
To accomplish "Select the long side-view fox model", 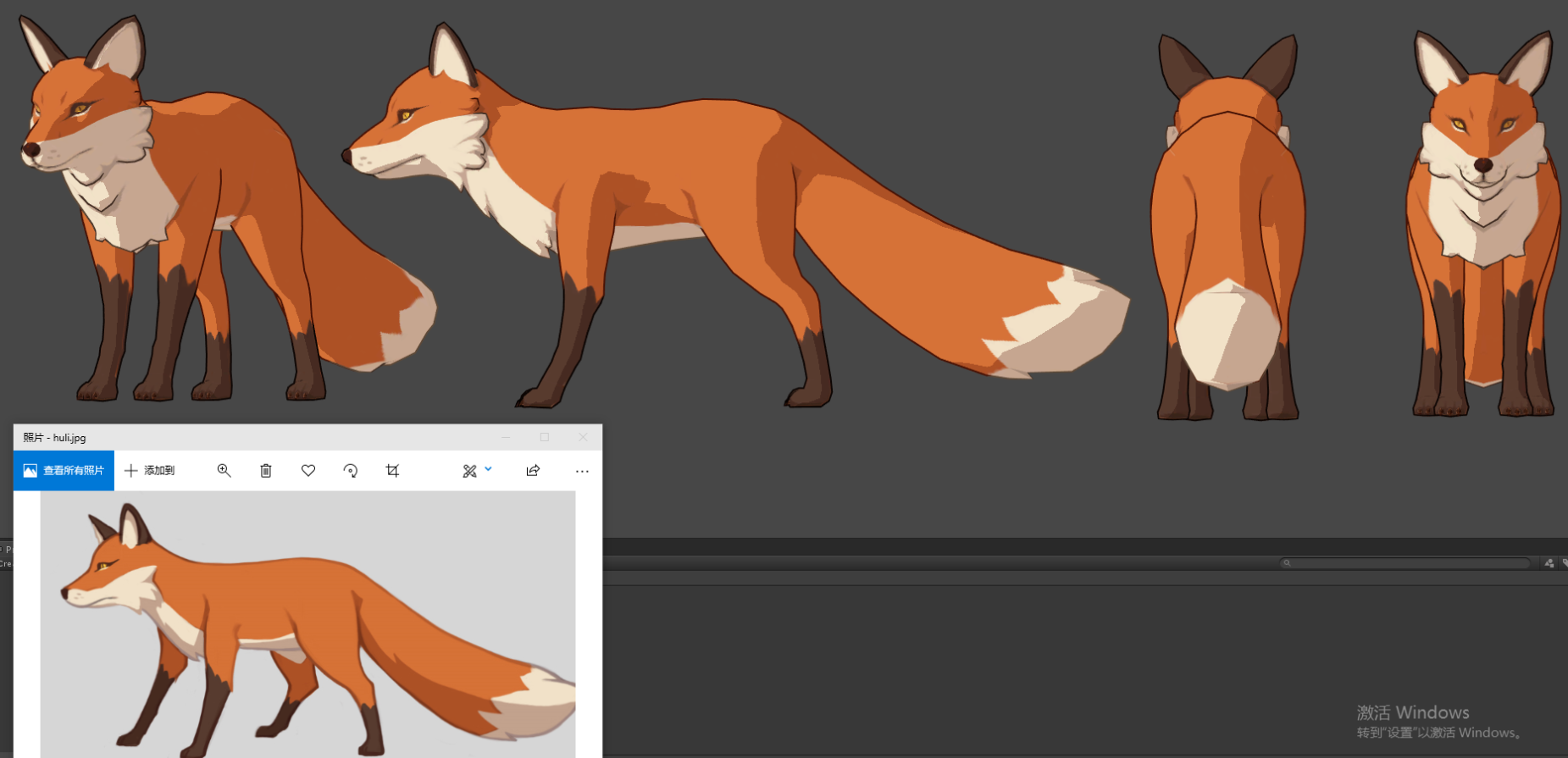I will coord(735,216).
